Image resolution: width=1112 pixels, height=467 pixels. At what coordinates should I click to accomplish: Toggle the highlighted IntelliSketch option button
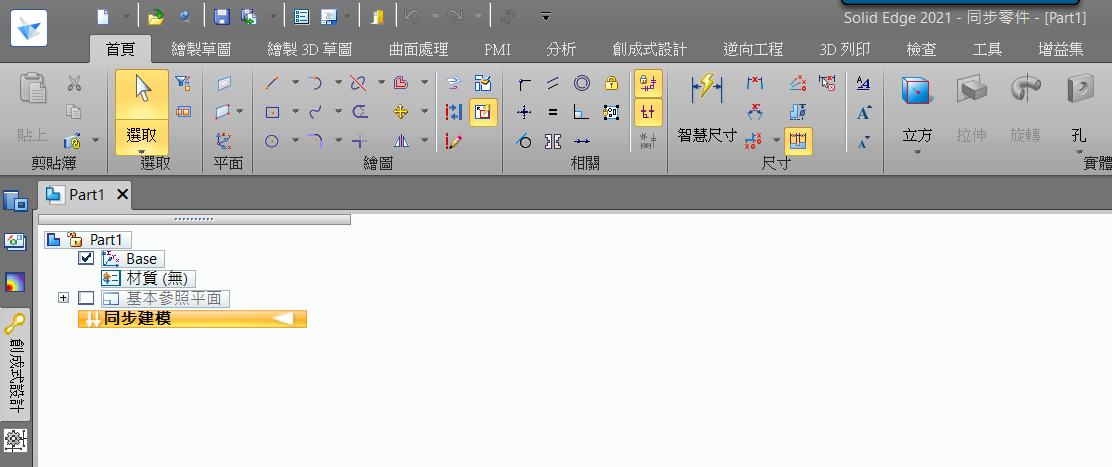coord(484,112)
